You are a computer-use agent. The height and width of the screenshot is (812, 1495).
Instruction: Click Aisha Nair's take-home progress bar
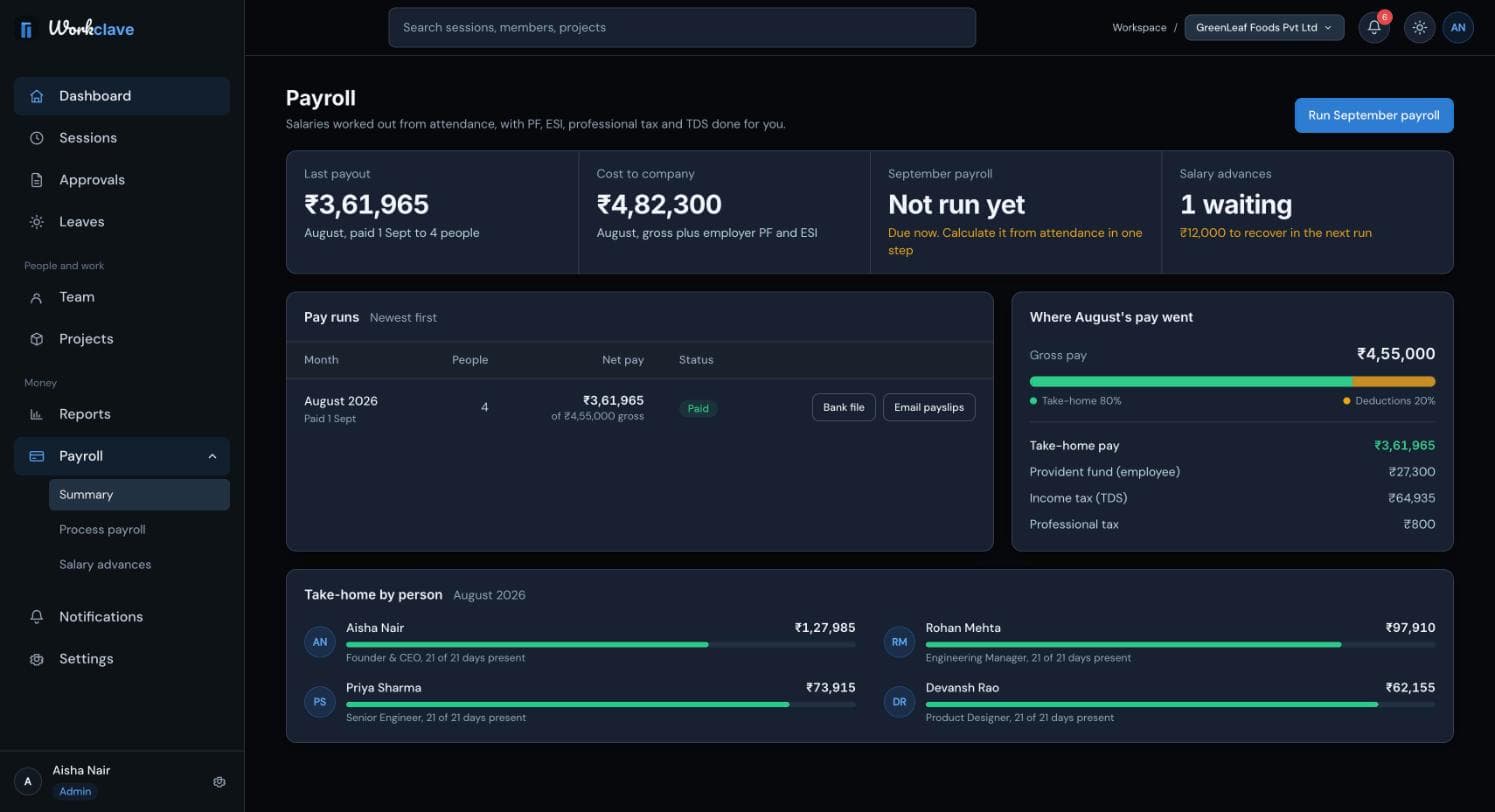pyautogui.click(x=601, y=645)
